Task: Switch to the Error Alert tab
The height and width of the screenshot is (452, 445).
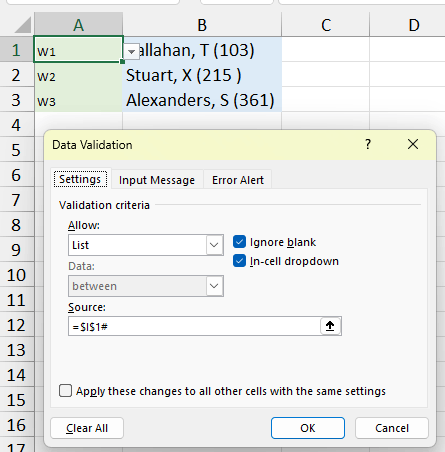Action: 238,180
